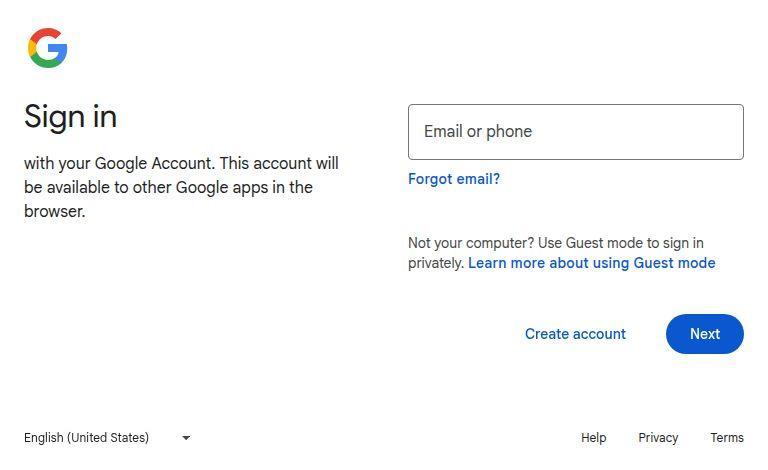Open the Terms footer link

pos(727,438)
